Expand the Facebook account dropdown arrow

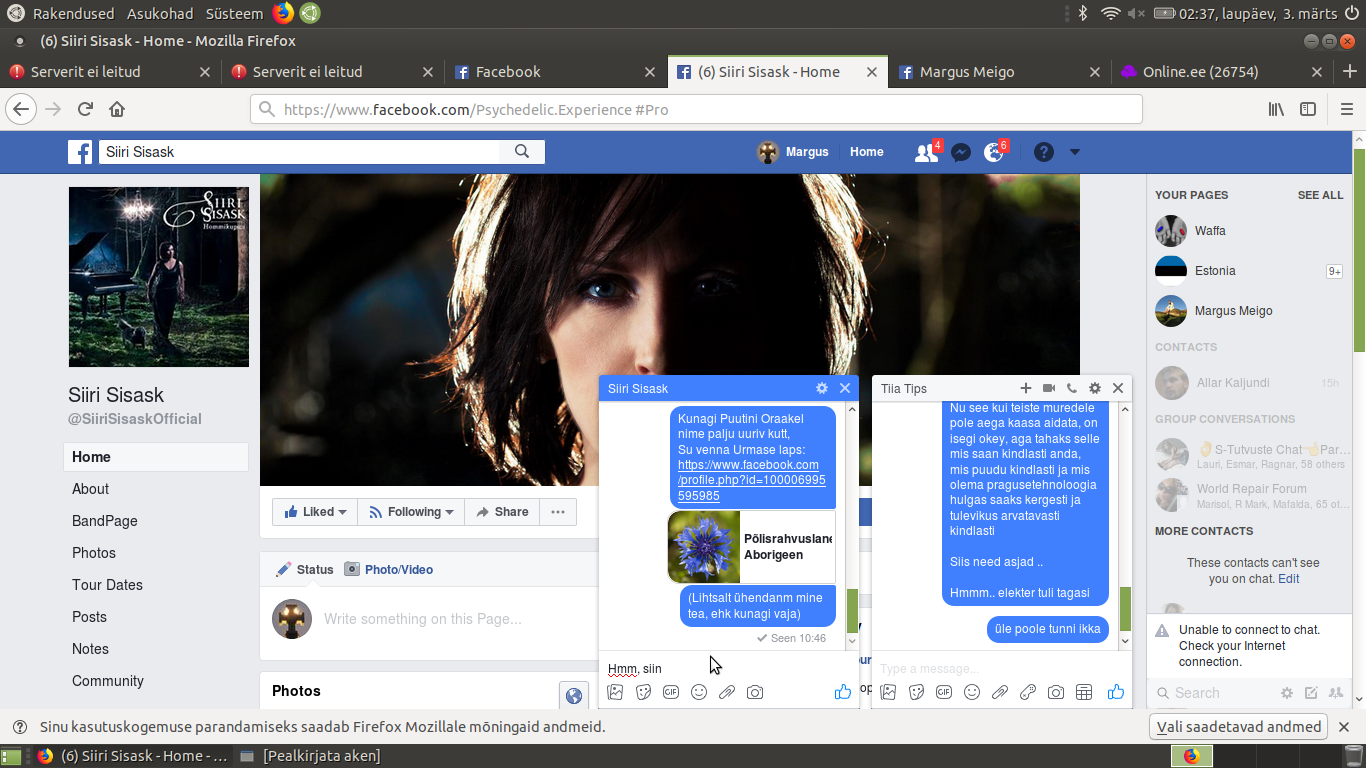click(x=1075, y=152)
